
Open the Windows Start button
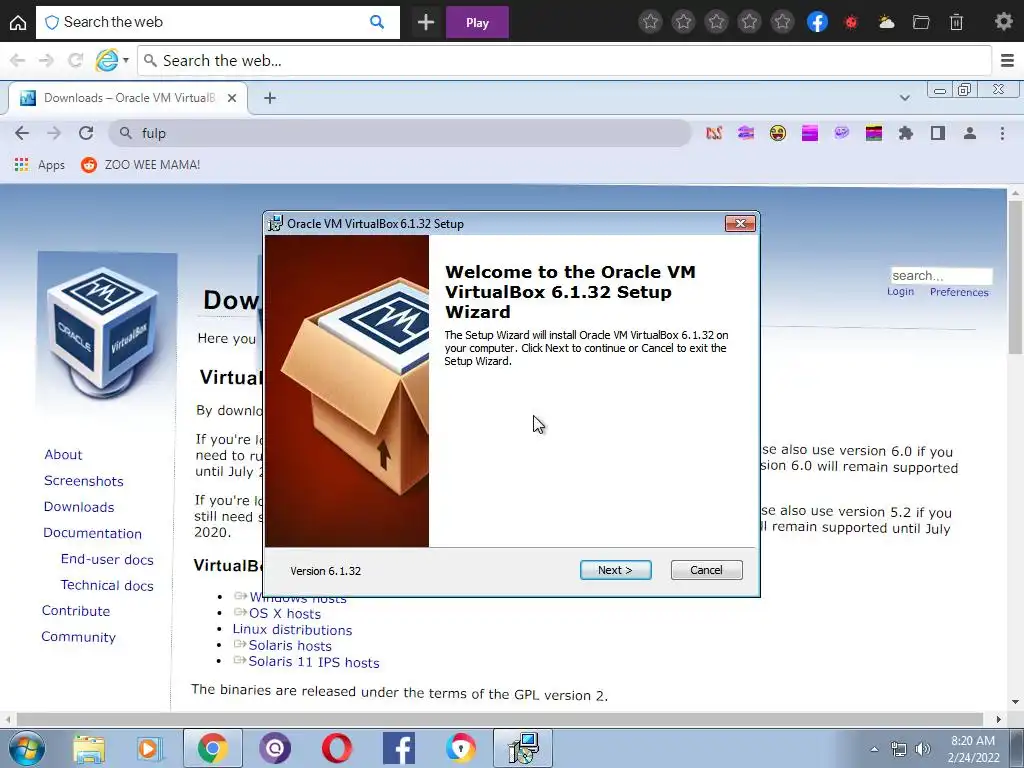27,748
